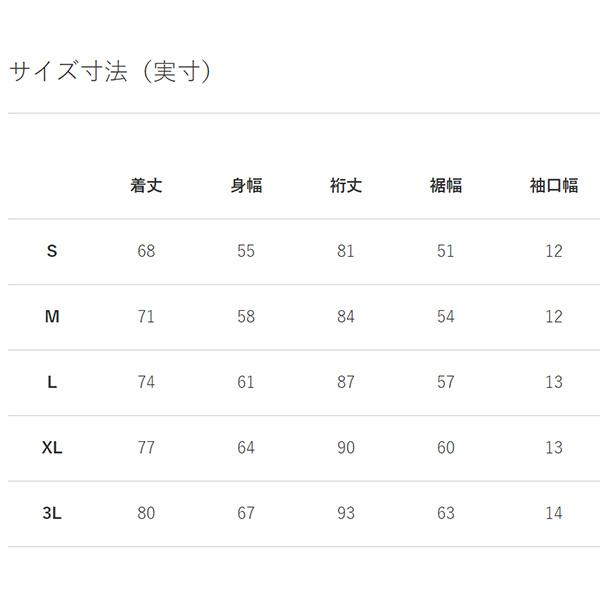Click the S size row label
The width and height of the screenshot is (600, 600).
point(52,251)
